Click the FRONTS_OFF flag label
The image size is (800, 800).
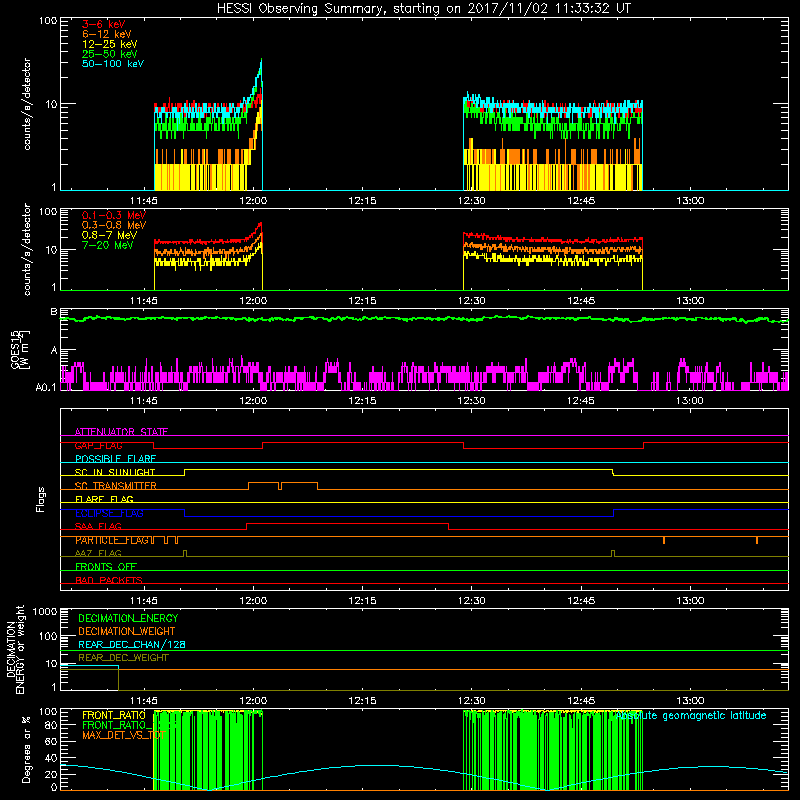[106, 567]
